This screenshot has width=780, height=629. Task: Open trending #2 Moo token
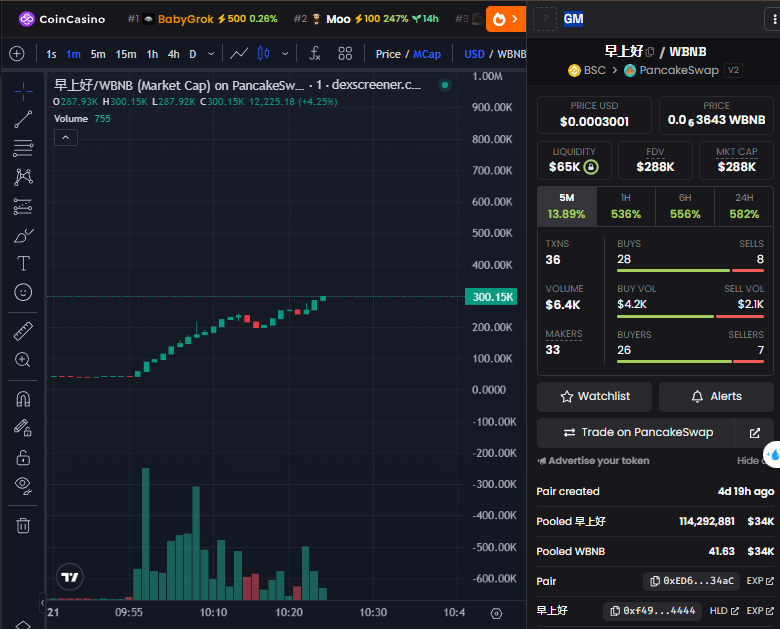pos(366,19)
